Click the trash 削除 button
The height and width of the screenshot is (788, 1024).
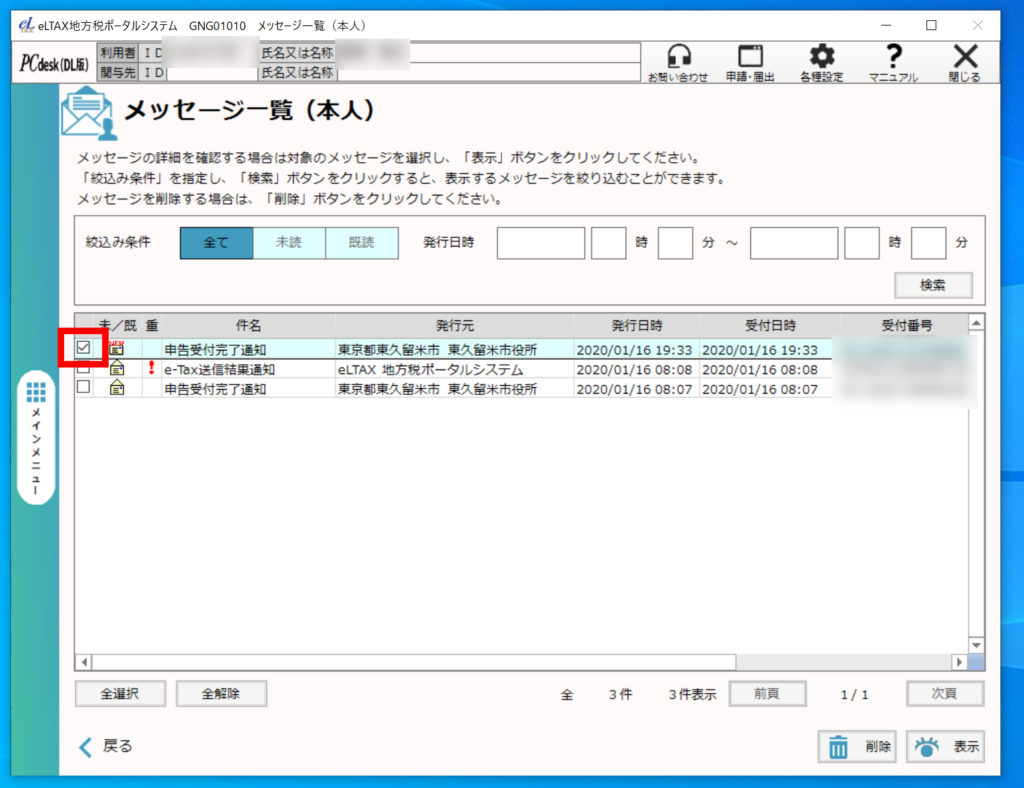pos(857,746)
